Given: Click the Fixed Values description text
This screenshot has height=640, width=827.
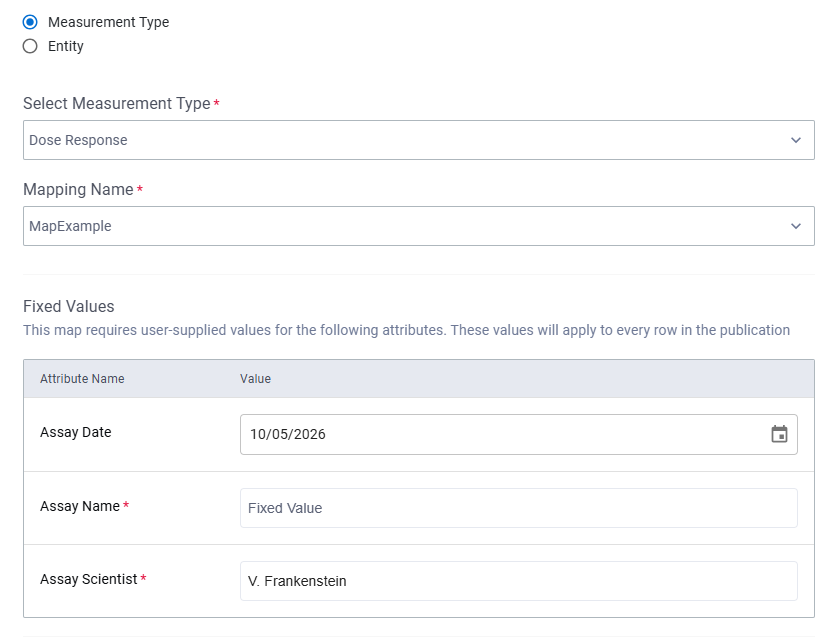Looking at the screenshot, I should [406, 330].
